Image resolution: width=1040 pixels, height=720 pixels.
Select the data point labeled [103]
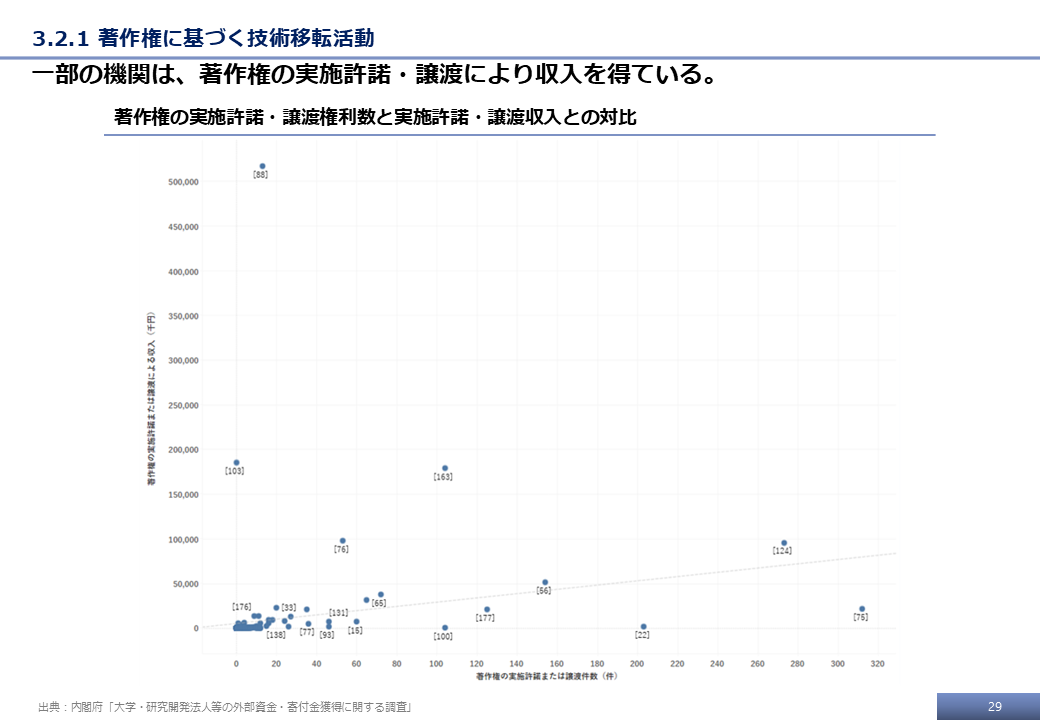coord(236,462)
